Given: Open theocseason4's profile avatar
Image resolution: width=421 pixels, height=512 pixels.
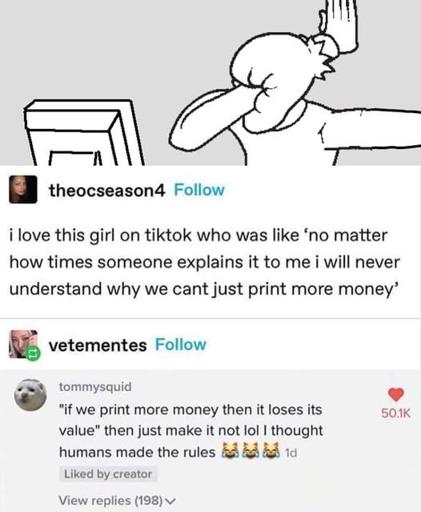Looking at the screenshot, I should (x=23, y=190).
